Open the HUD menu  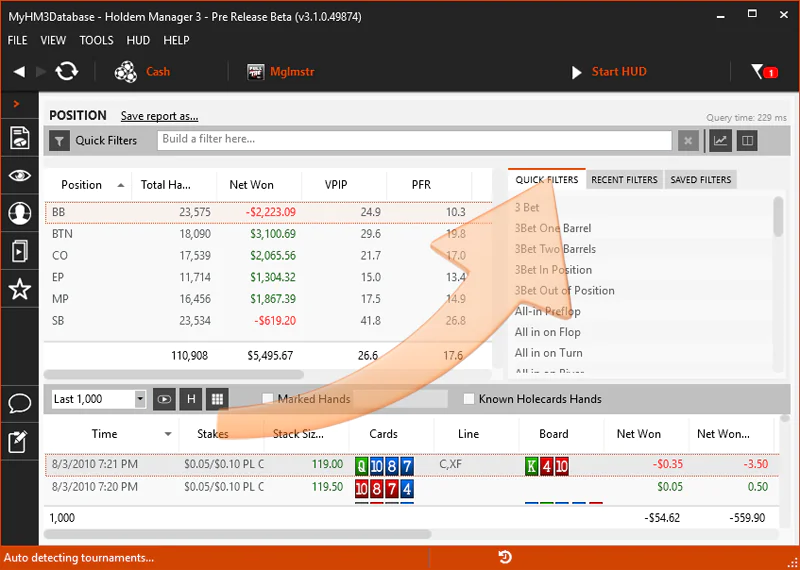(138, 41)
